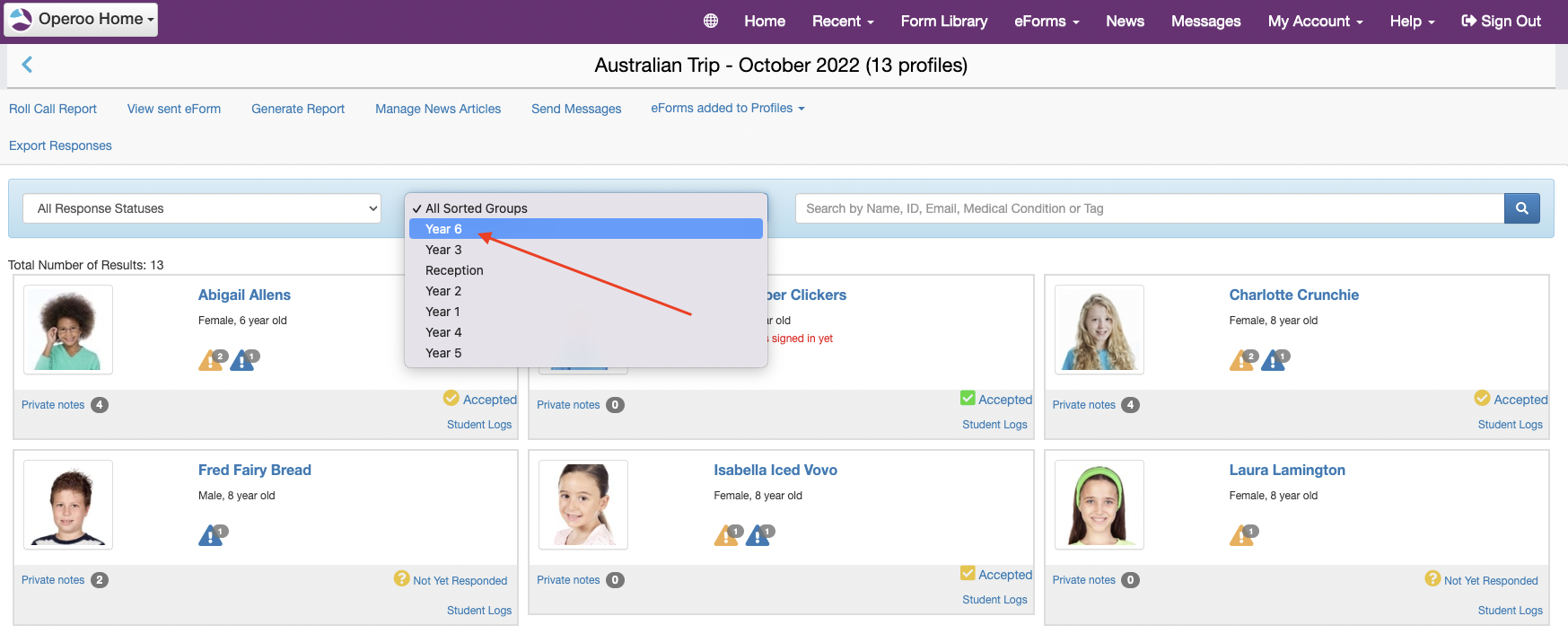Image resolution: width=1568 pixels, height=634 pixels.
Task: Click the Export Responses link
Action: (x=60, y=145)
